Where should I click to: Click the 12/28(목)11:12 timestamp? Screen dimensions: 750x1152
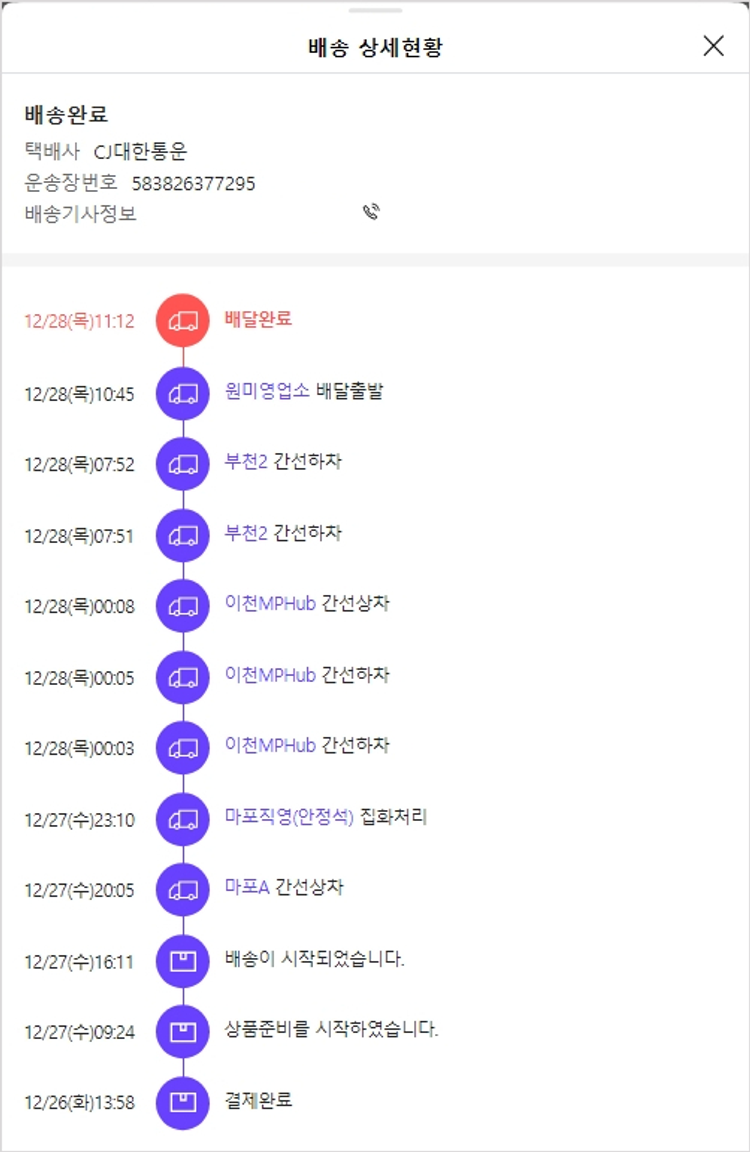pyautogui.click(x=79, y=322)
